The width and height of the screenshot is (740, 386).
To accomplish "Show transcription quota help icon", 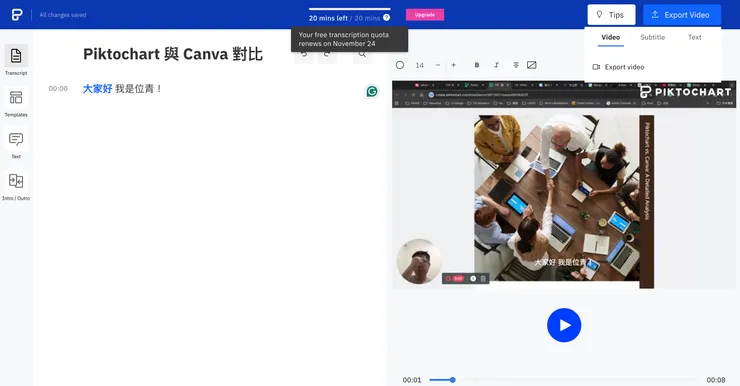I will (x=387, y=17).
